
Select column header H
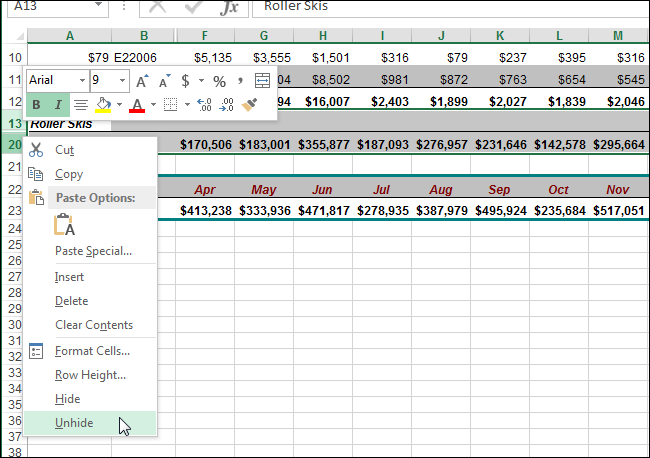323,36
